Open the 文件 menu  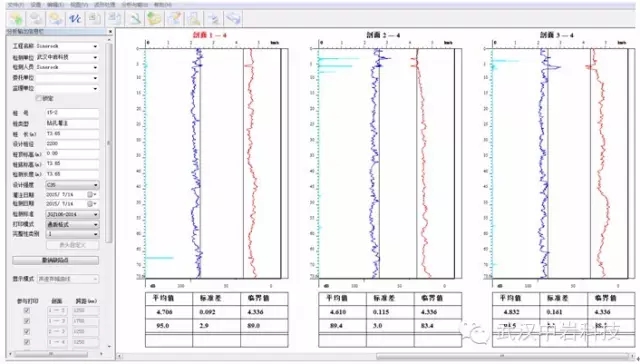pos(15,5)
